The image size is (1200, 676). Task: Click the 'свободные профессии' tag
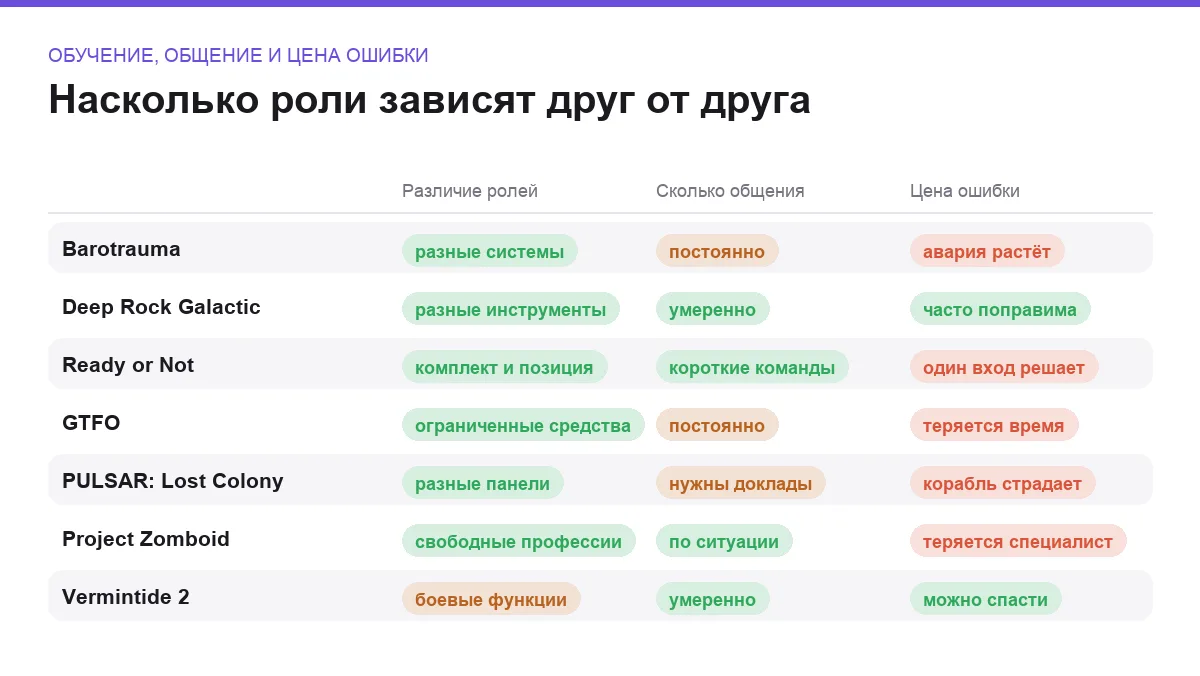tap(519, 541)
